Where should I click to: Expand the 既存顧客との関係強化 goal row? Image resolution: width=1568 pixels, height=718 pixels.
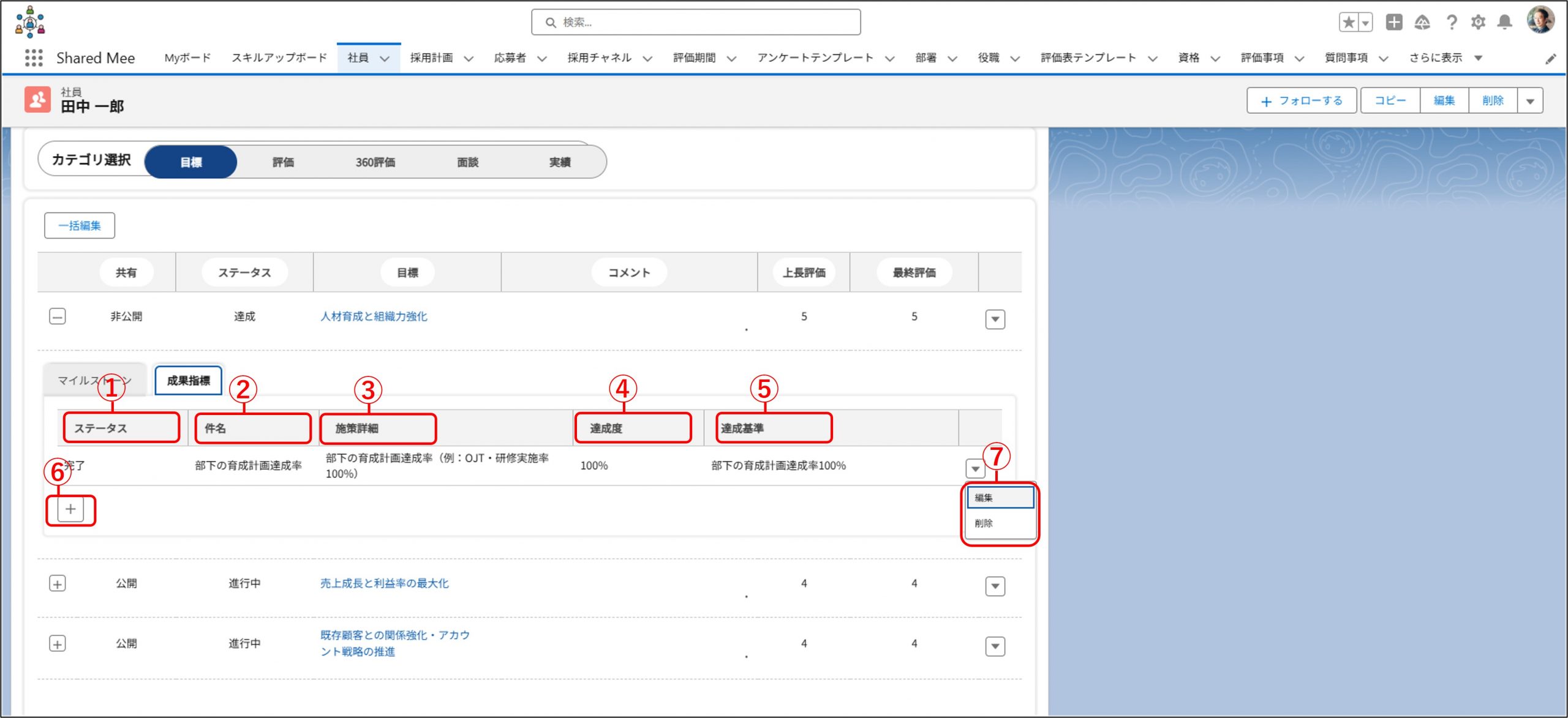click(58, 644)
